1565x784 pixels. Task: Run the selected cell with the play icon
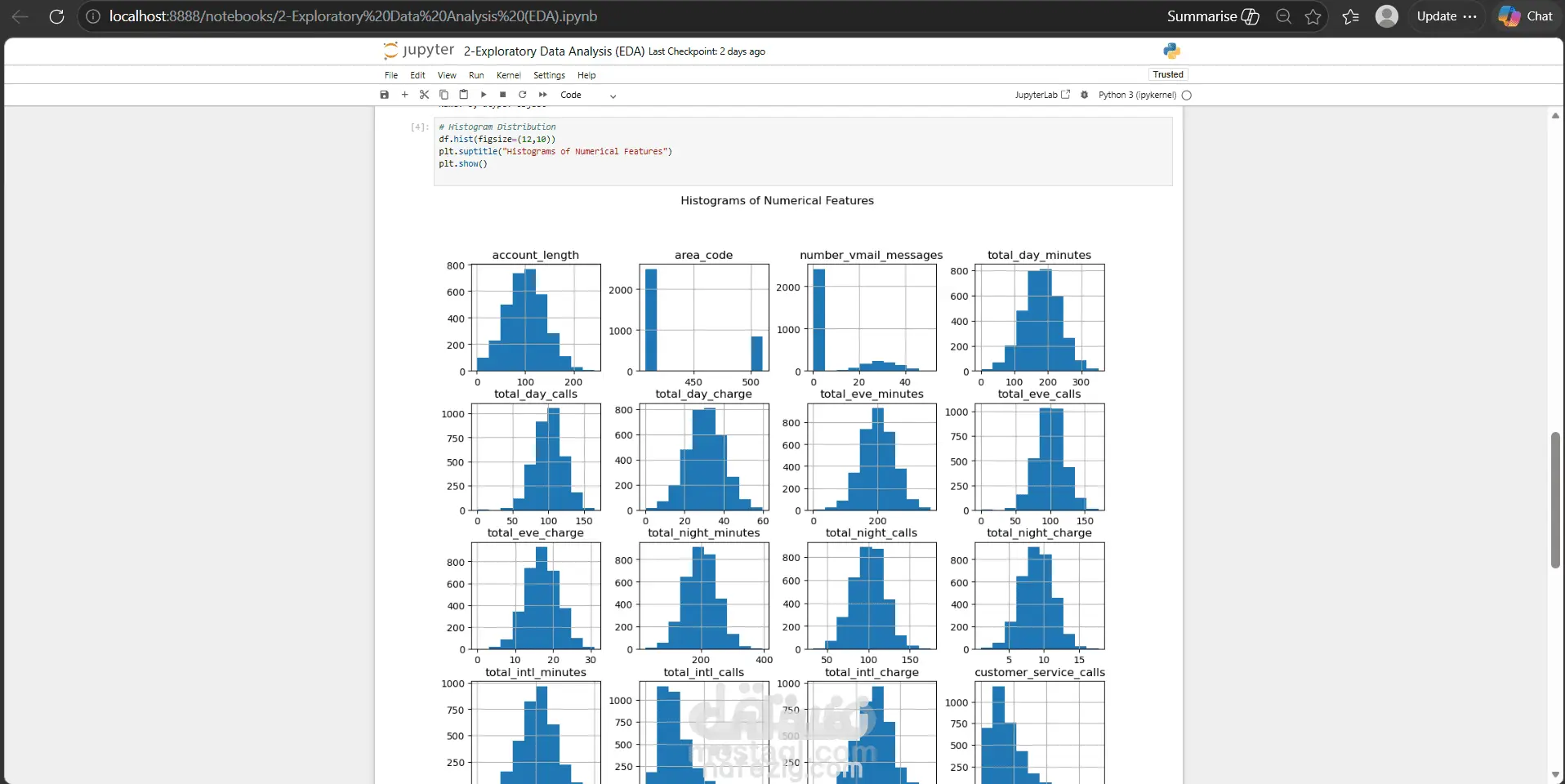coord(484,95)
